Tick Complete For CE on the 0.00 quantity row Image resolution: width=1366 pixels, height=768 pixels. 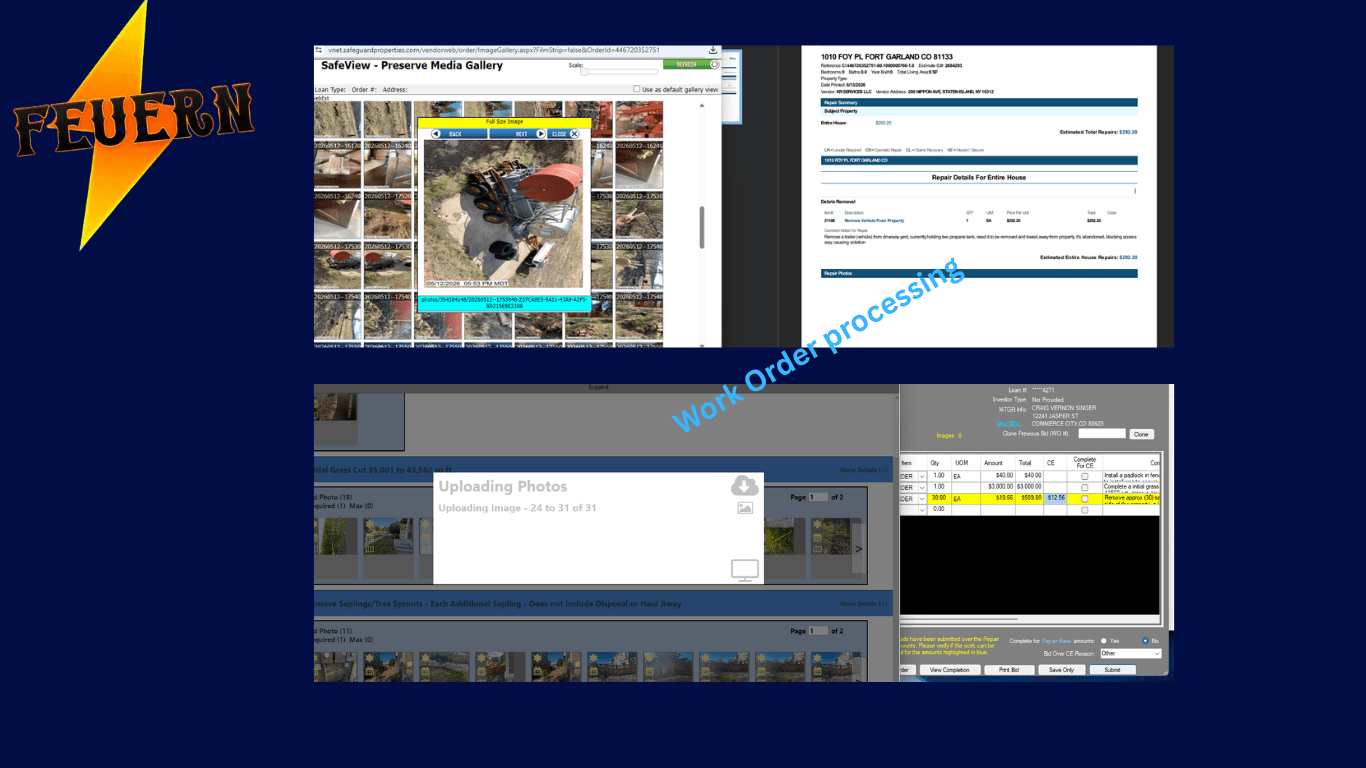click(x=1085, y=509)
